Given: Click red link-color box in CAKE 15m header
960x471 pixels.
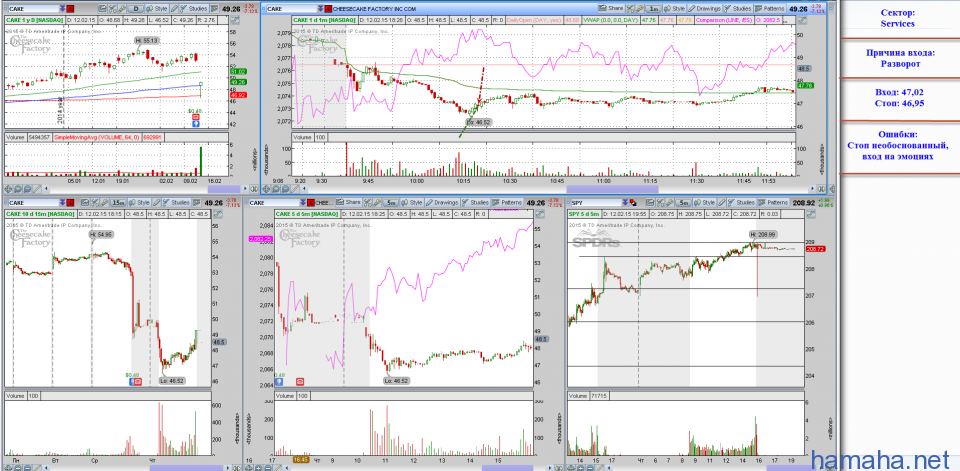Looking at the screenshot, I should 70,203.
